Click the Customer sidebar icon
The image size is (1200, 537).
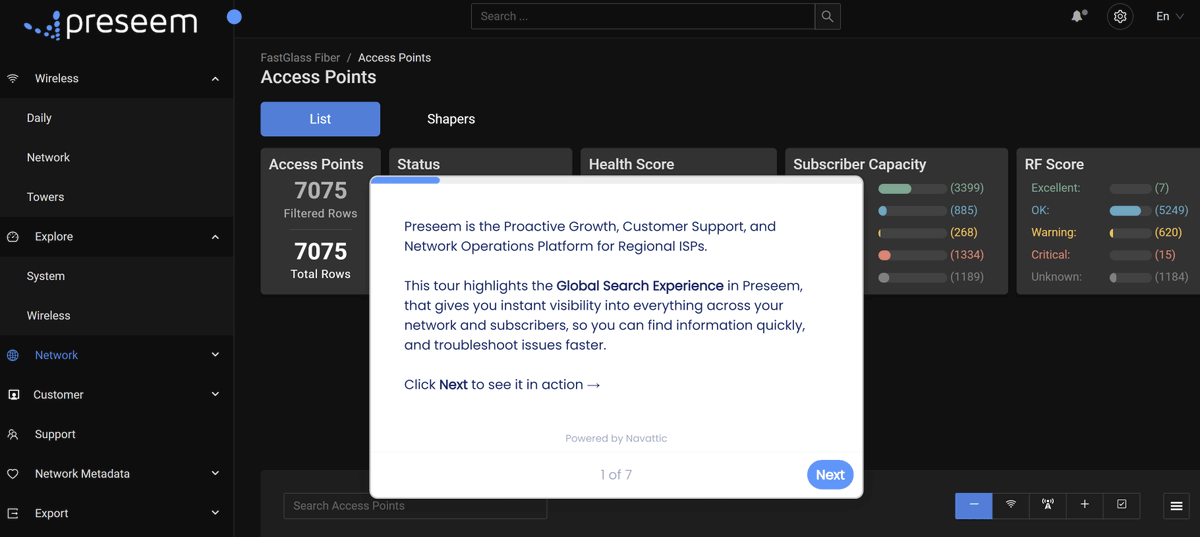tap(13, 395)
